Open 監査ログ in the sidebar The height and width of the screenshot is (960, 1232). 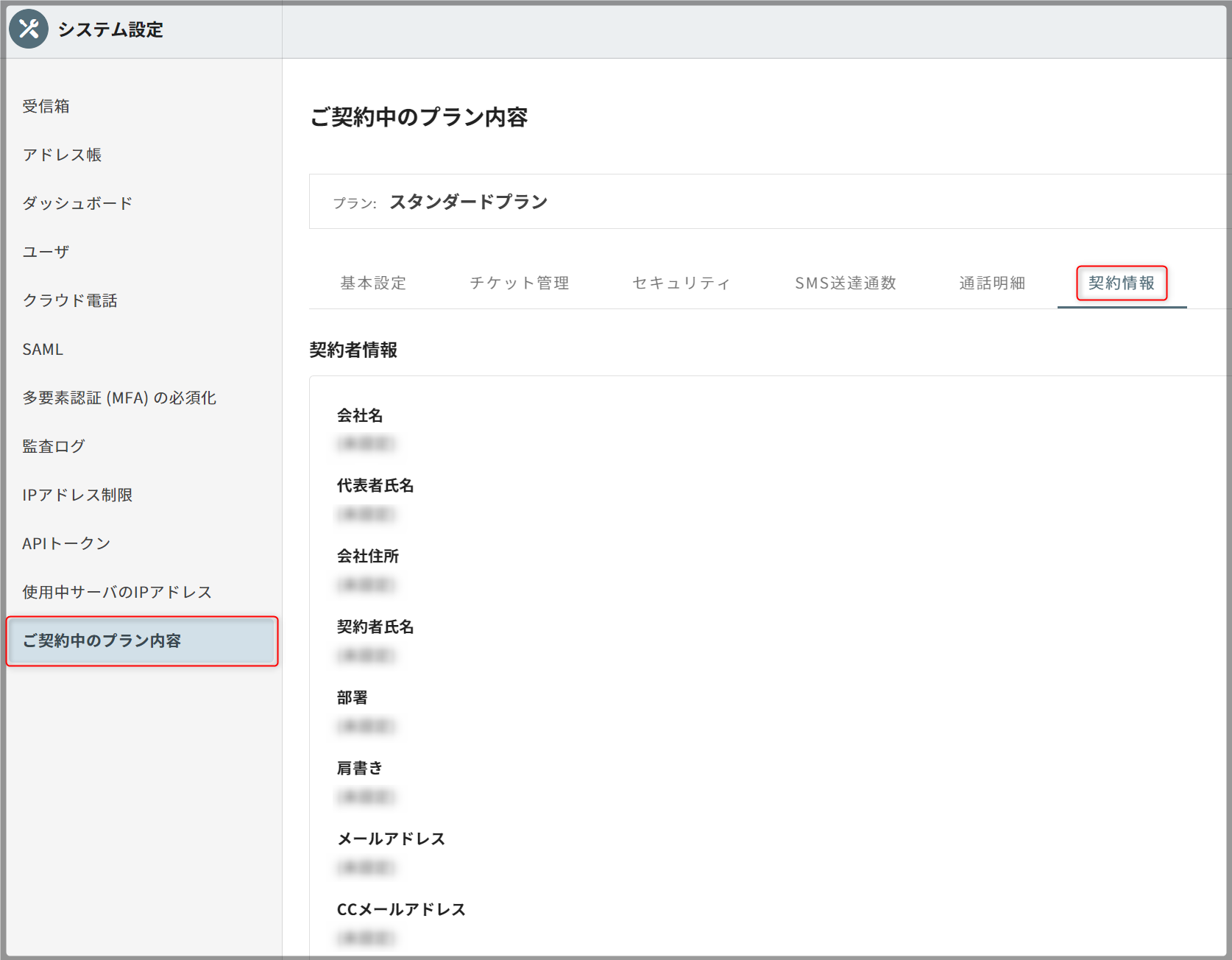click(54, 446)
